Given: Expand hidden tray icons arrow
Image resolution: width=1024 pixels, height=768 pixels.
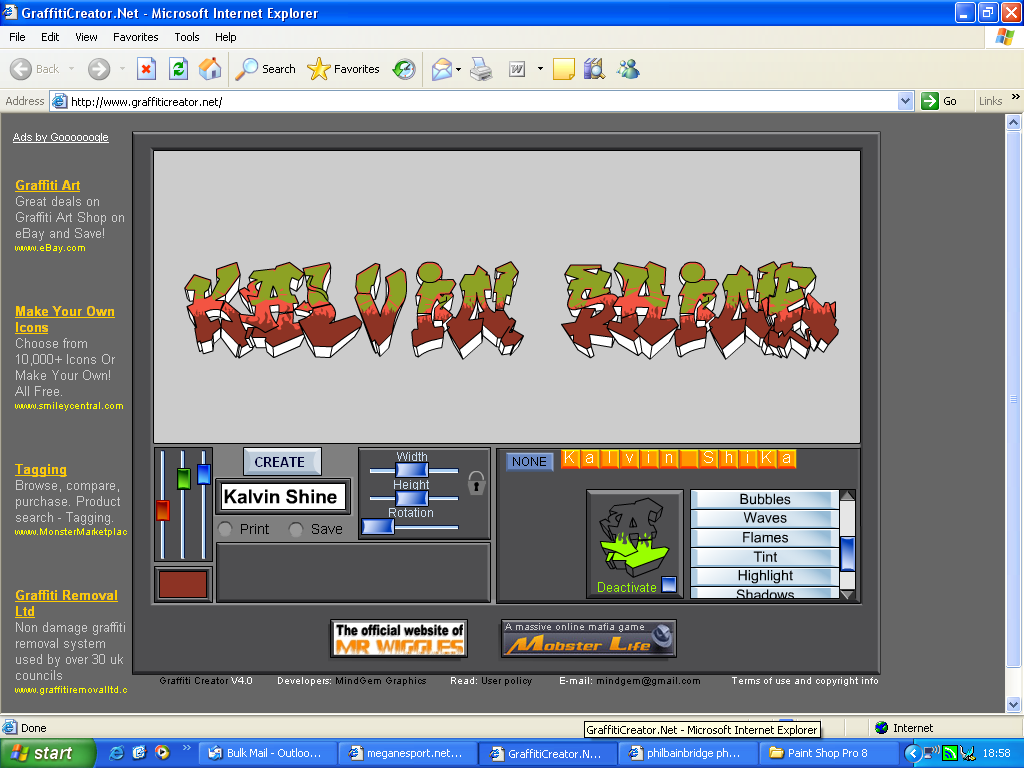Looking at the screenshot, I should [912, 753].
